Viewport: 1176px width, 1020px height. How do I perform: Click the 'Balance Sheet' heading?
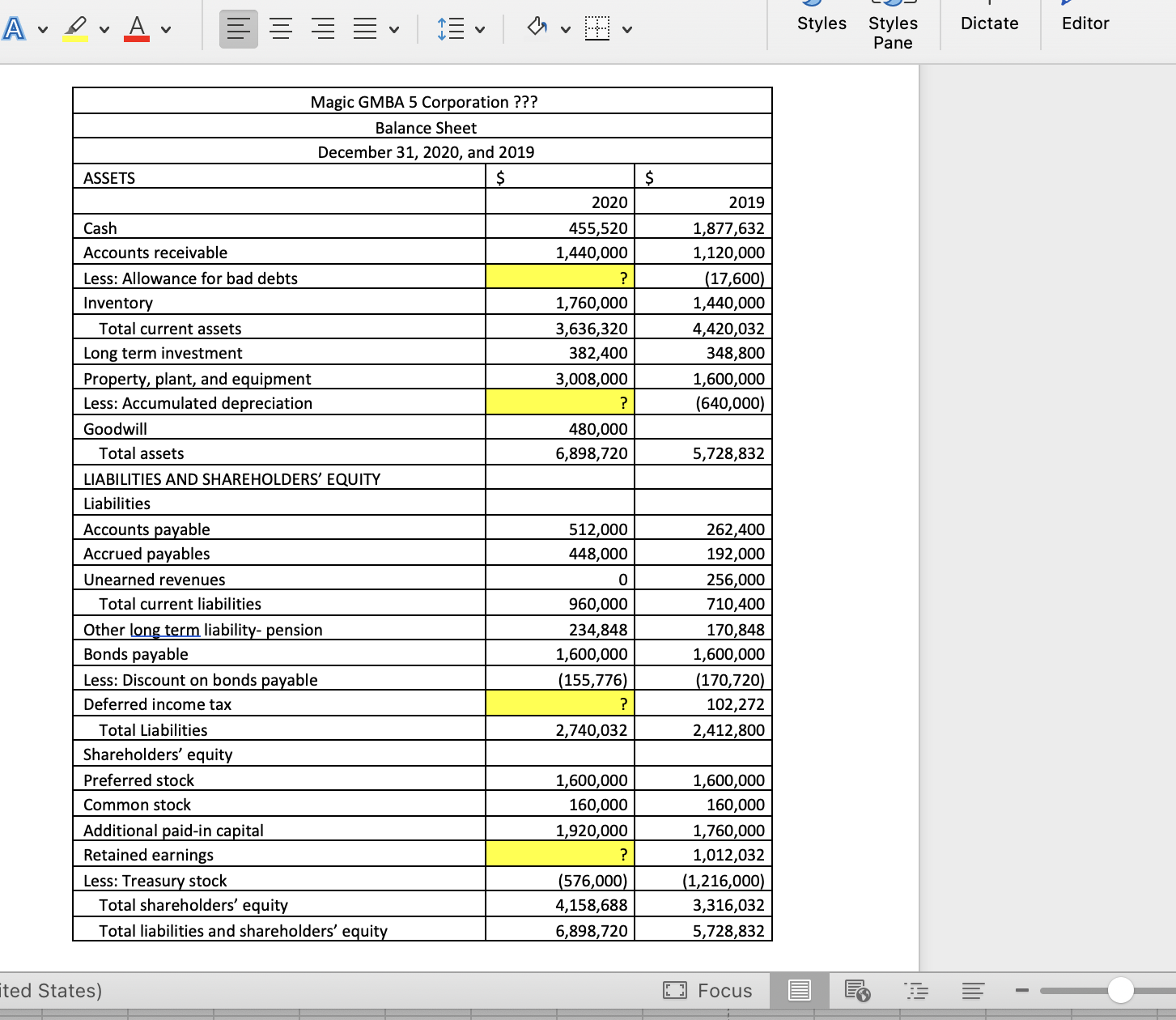(x=426, y=128)
